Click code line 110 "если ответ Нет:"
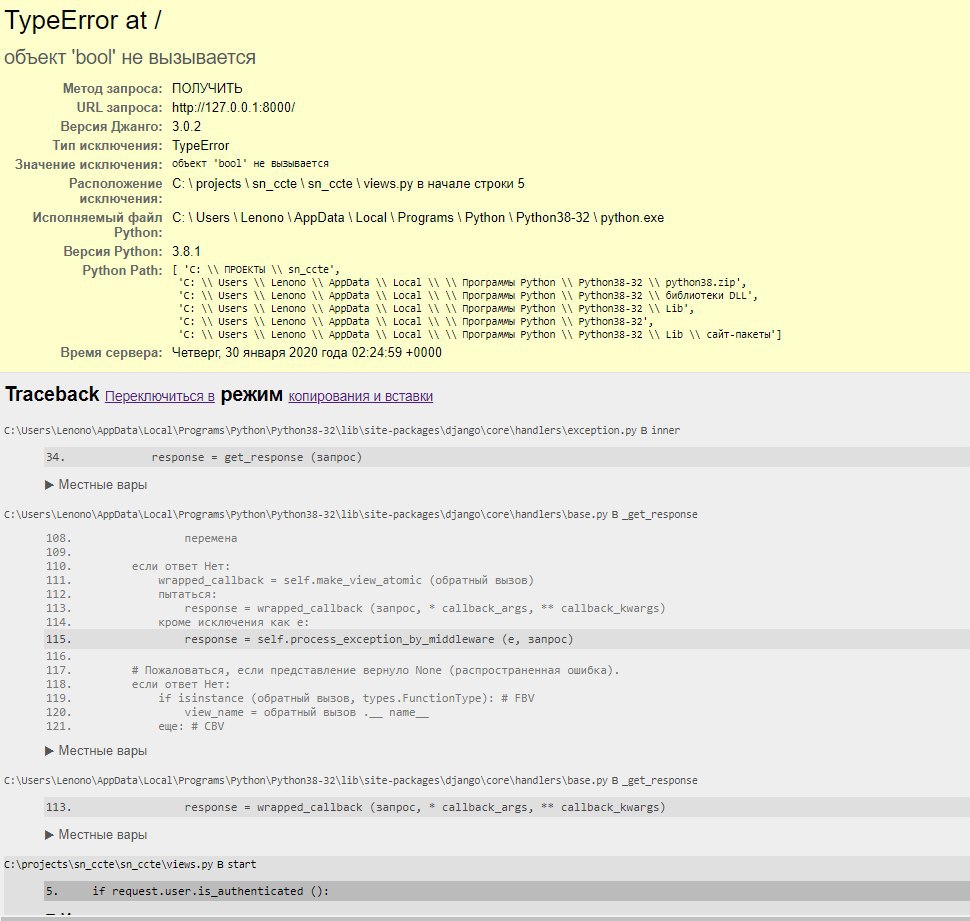970x921 pixels. 181,567
